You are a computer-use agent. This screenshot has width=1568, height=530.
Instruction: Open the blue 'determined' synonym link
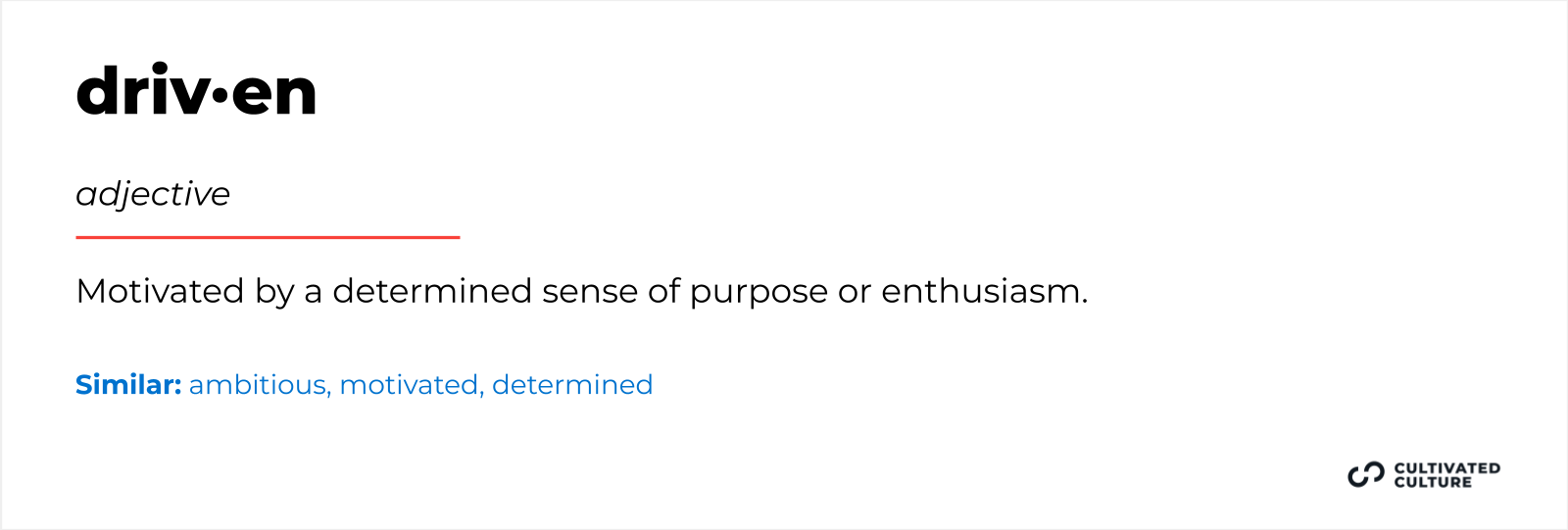click(572, 385)
